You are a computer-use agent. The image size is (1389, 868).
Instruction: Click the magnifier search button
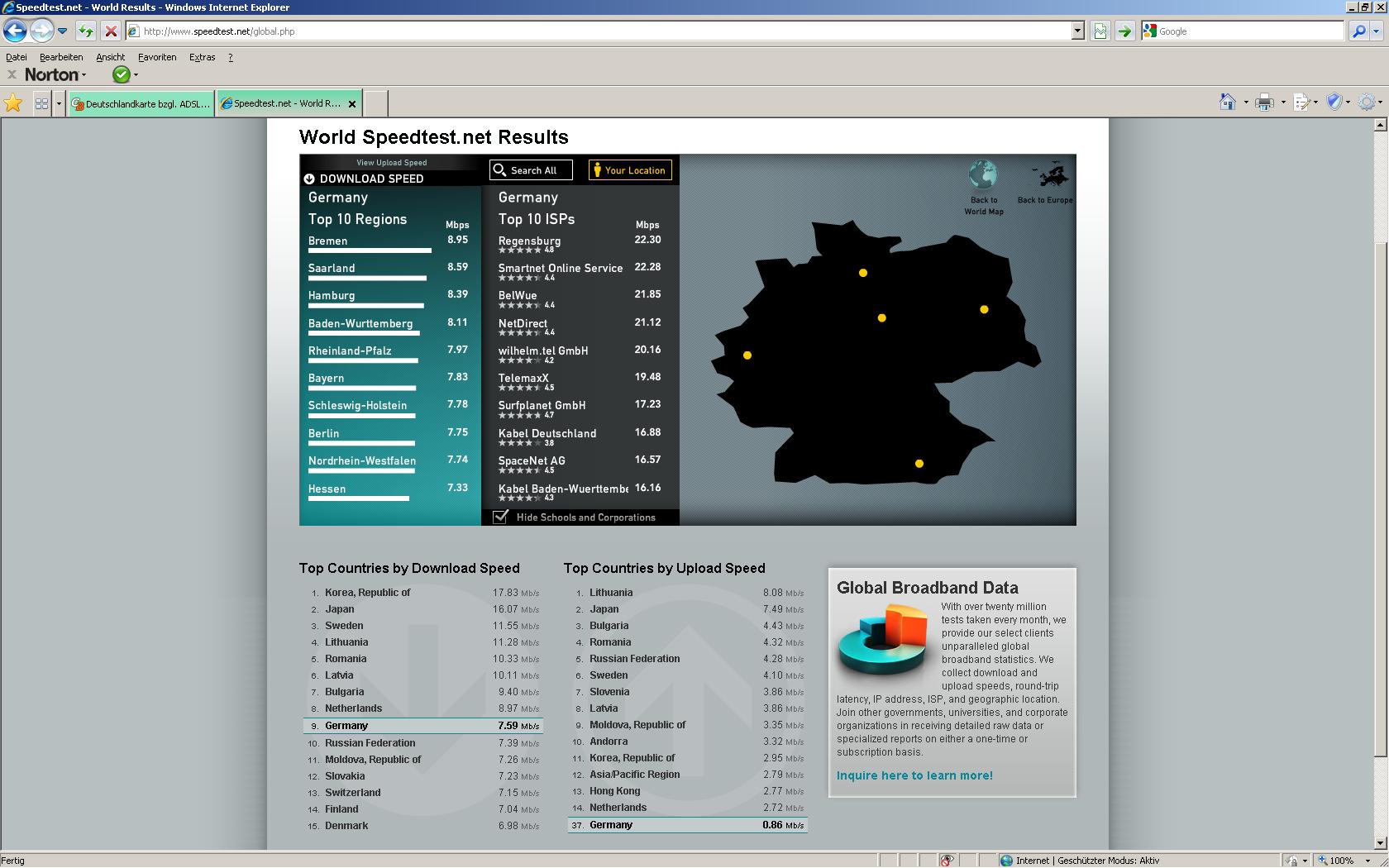[x=1358, y=31]
